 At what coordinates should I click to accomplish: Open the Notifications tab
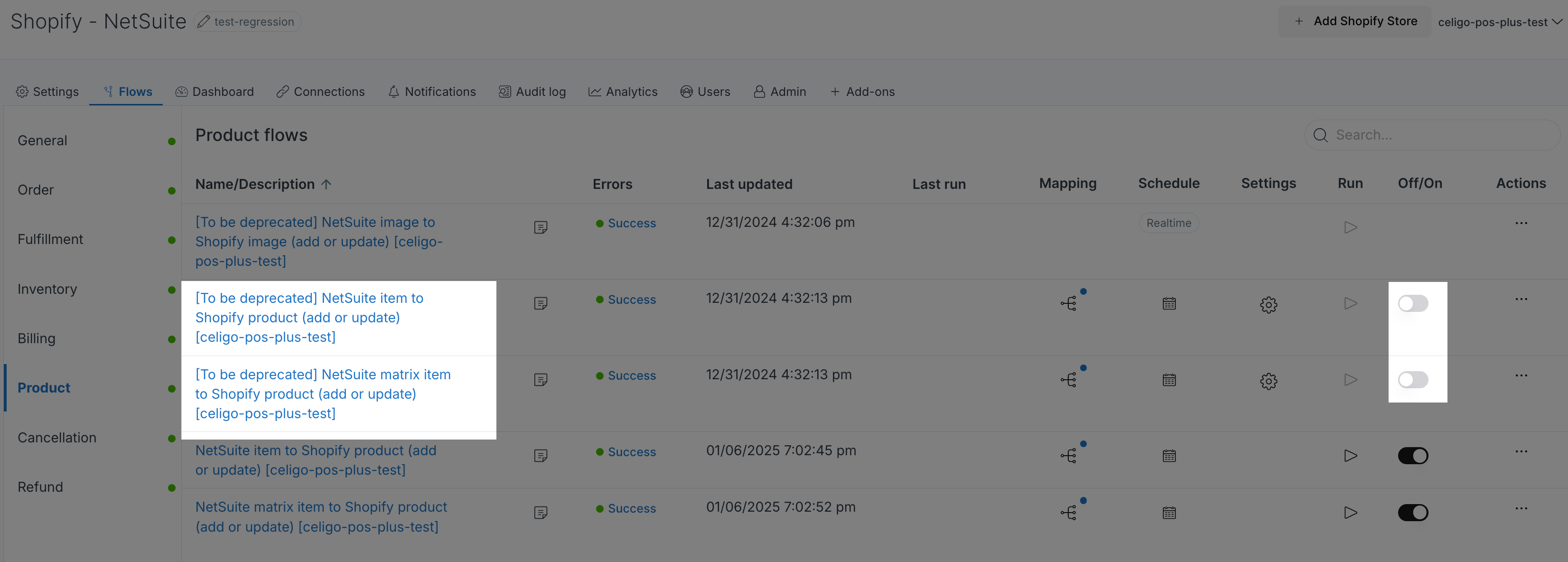point(431,91)
